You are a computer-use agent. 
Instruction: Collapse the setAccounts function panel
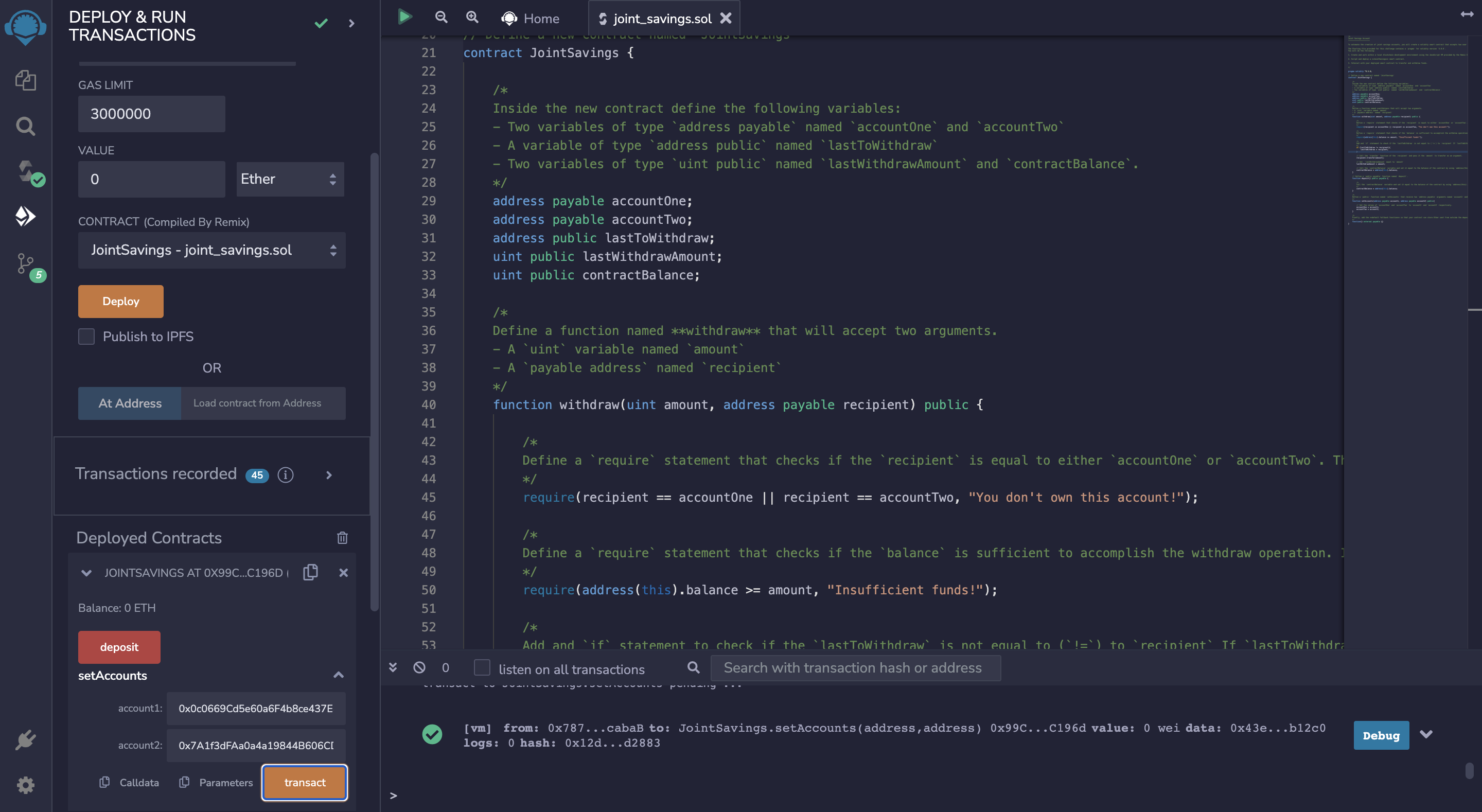tap(338, 675)
